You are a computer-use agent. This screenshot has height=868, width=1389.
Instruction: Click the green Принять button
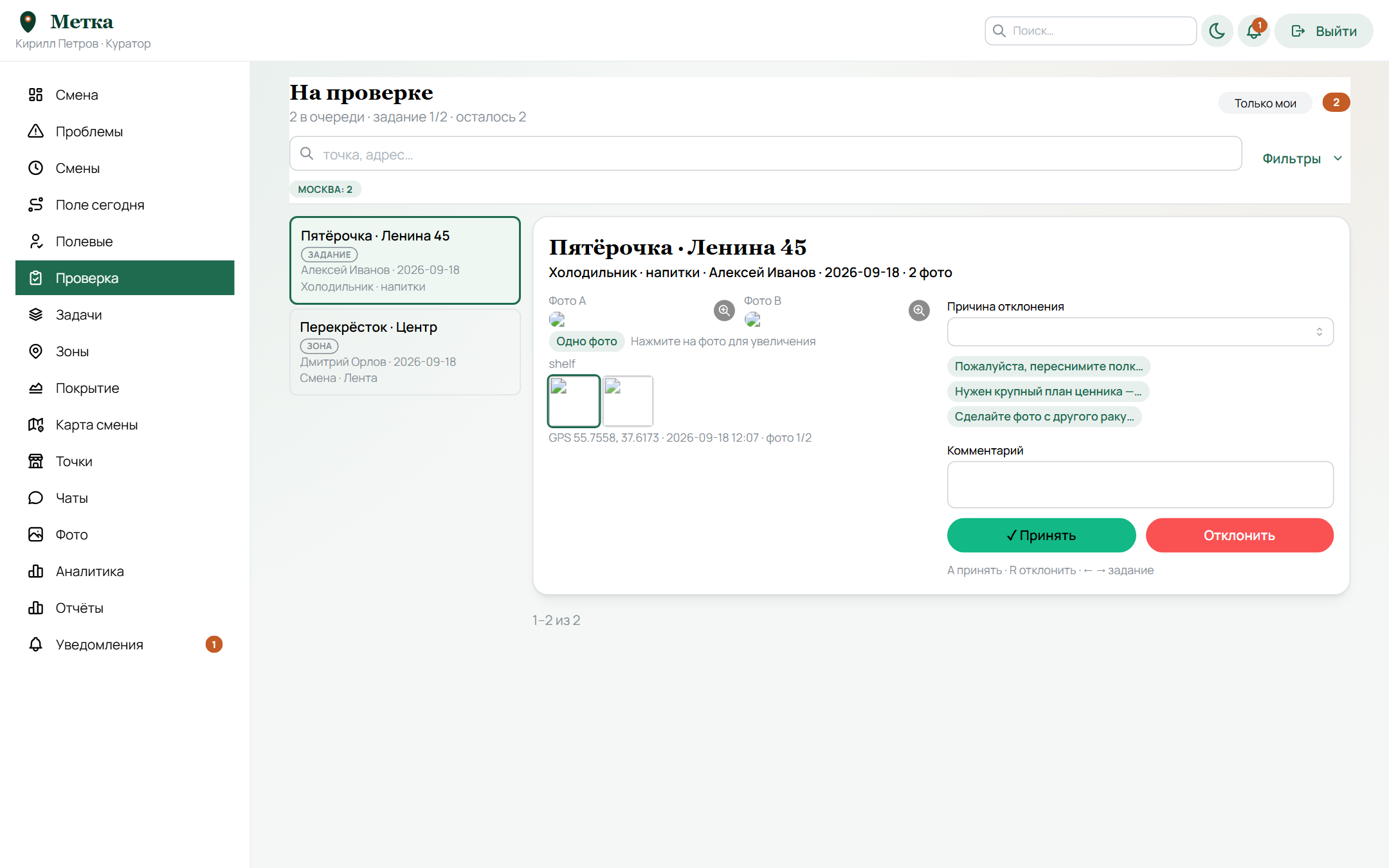coord(1041,535)
